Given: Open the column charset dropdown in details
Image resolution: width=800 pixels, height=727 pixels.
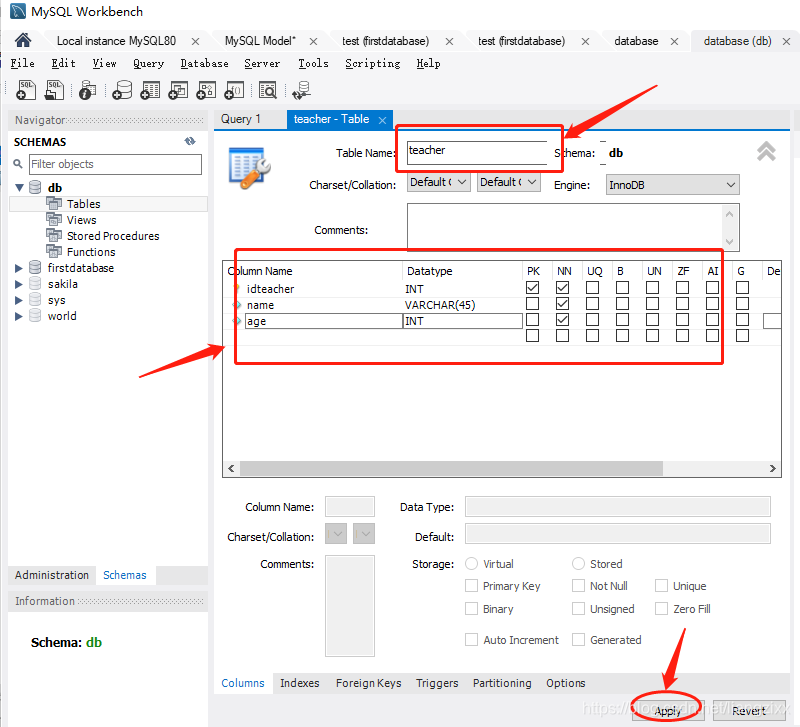Looking at the screenshot, I should [x=336, y=534].
